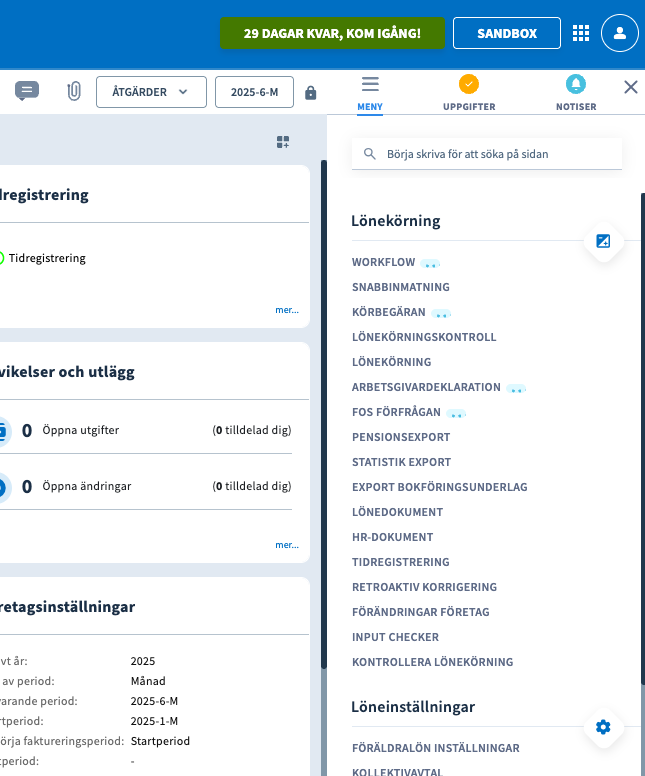Click the paperclip attachments icon
The width and height of the screenshot is (645, 776).
click(73, 92)
